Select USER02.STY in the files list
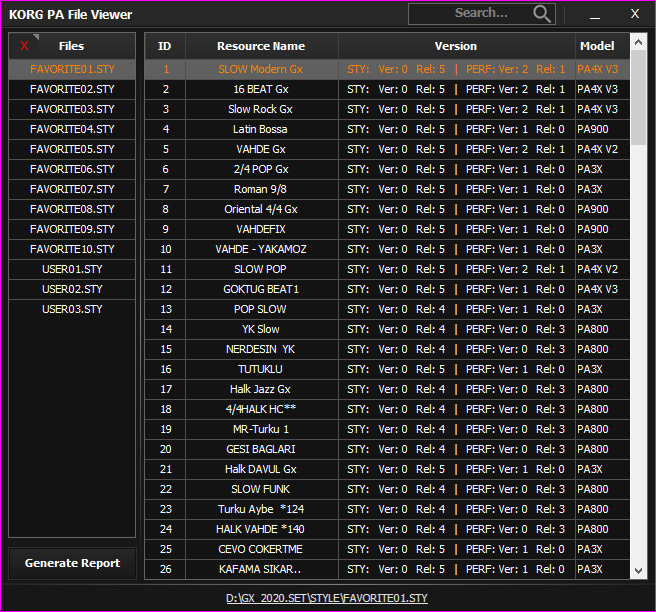Screen dimensions: 656x612 (x=72, y=289)
